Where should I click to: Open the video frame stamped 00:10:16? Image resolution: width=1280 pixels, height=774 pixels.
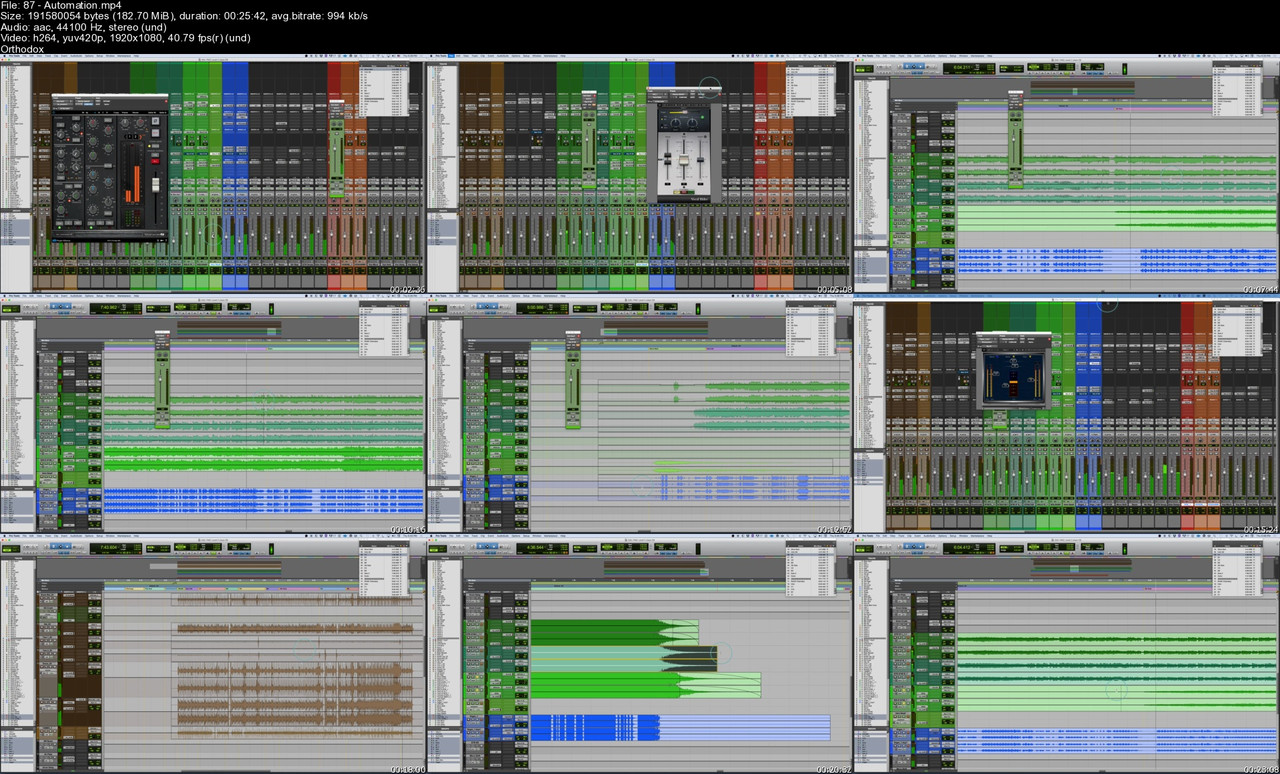pos(213,414)
